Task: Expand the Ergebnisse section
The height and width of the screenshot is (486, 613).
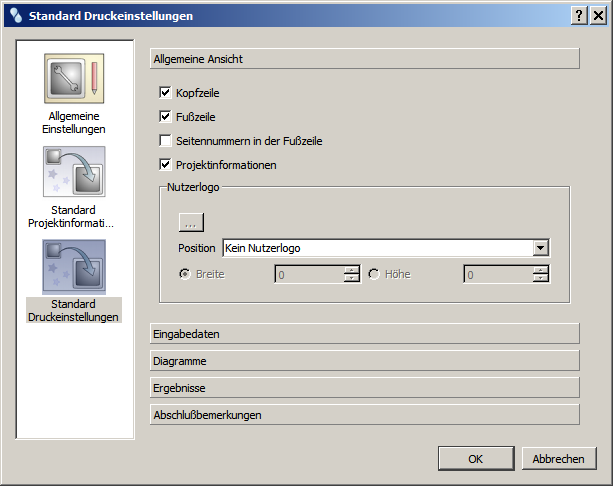Action: point(364,388)
